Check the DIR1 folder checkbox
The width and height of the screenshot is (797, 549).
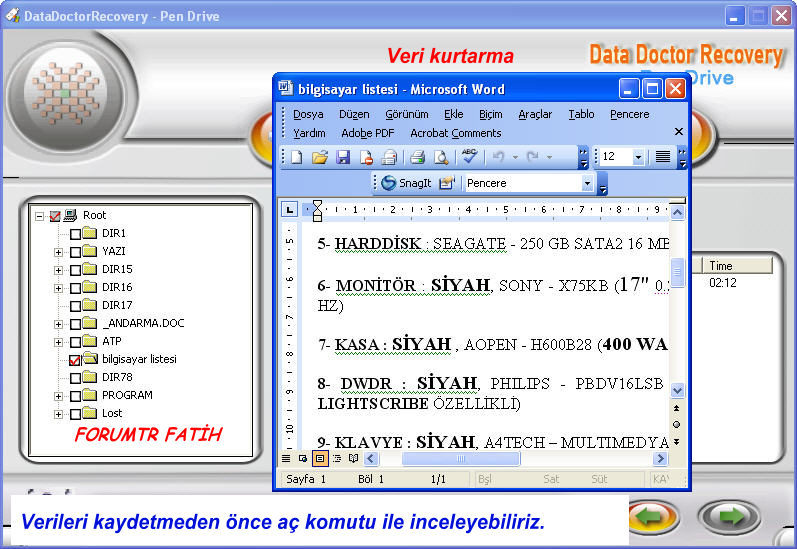(x=75, y=234)
